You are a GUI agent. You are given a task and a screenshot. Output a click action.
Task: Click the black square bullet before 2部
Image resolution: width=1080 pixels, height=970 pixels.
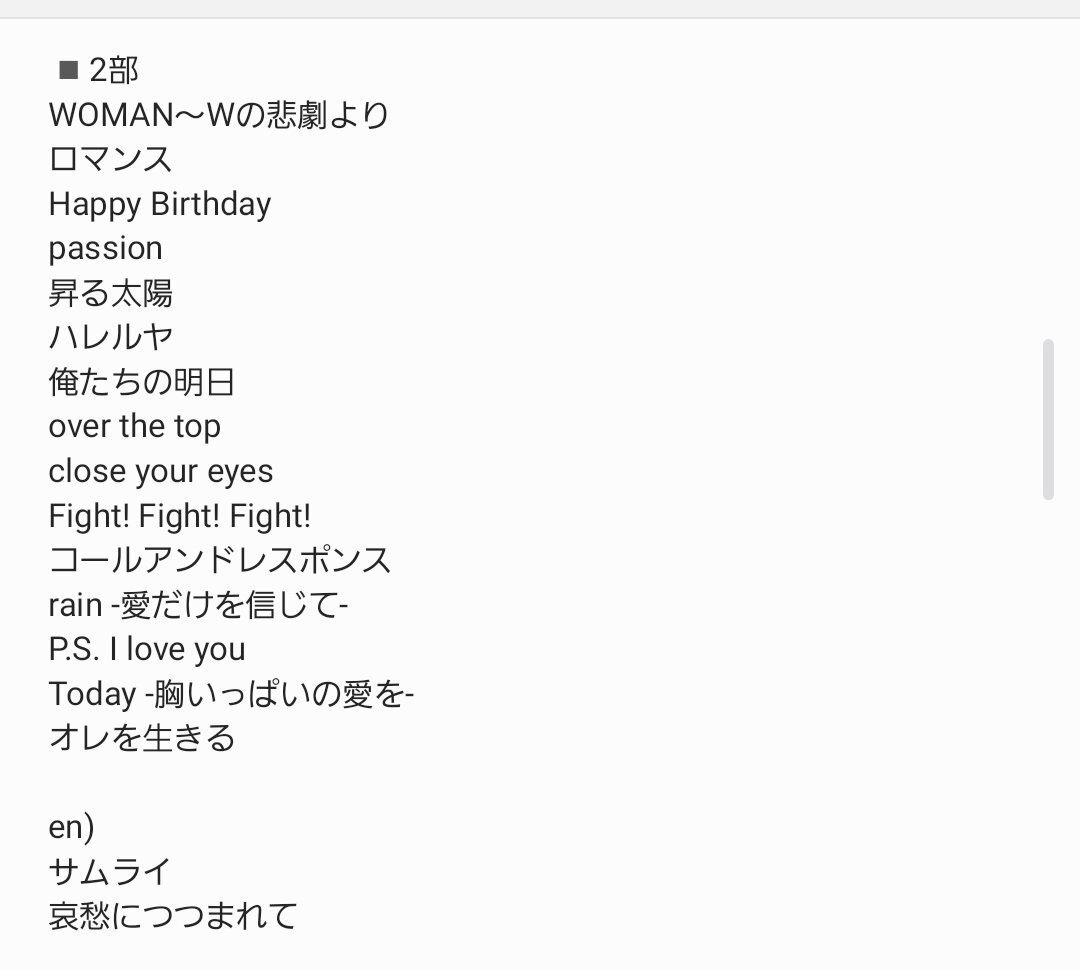[x=68, y=70]
